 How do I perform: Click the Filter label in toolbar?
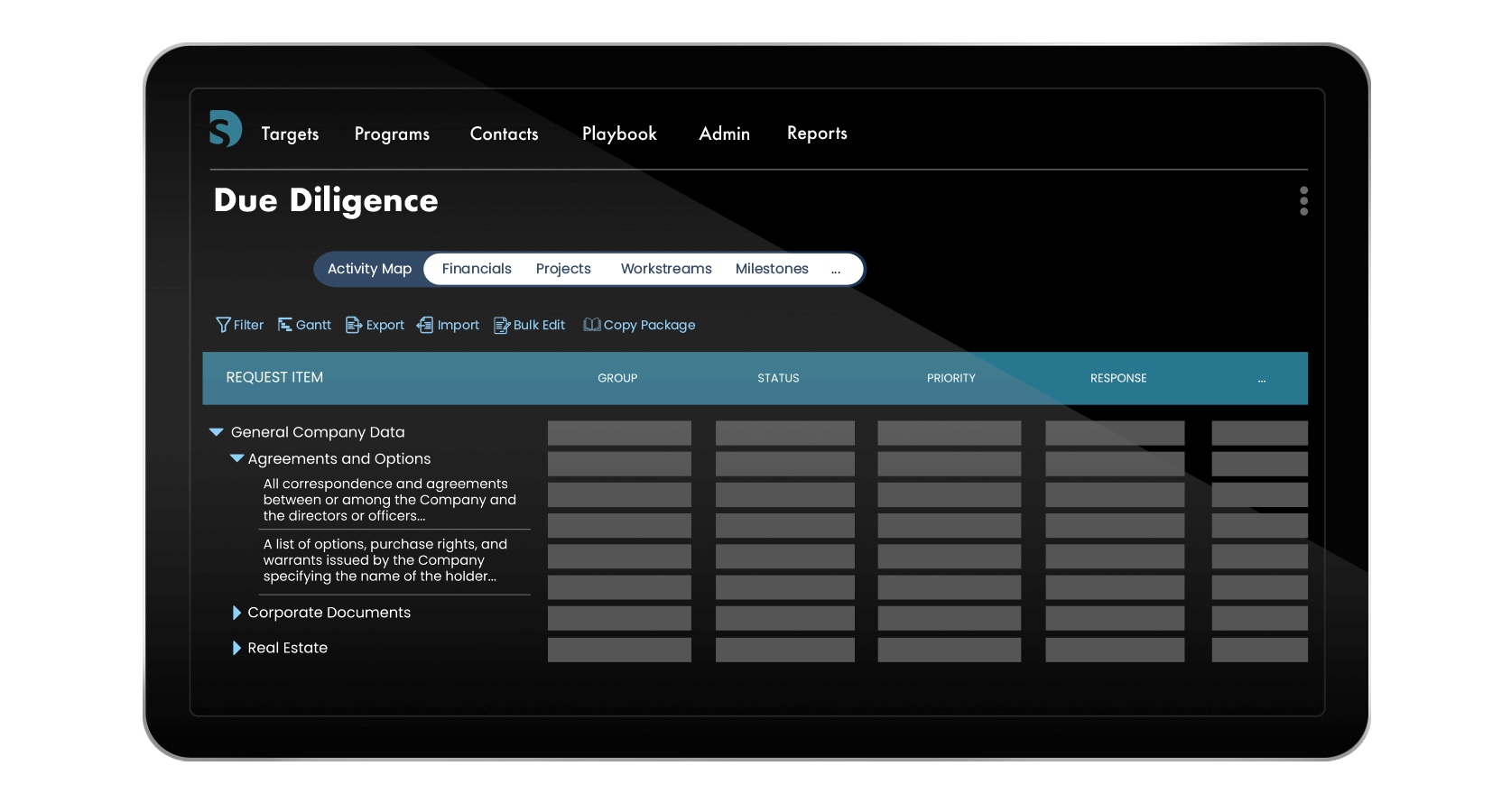(x=248, y=325)
